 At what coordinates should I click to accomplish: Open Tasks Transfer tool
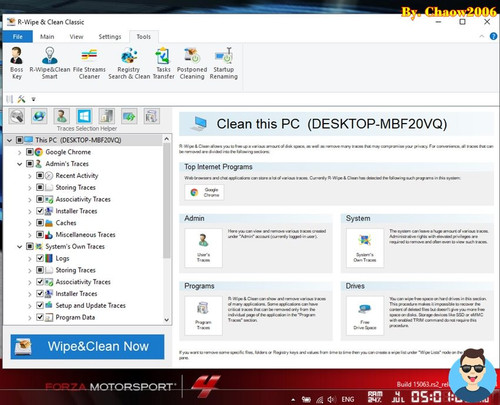click(x=163, y=63)
